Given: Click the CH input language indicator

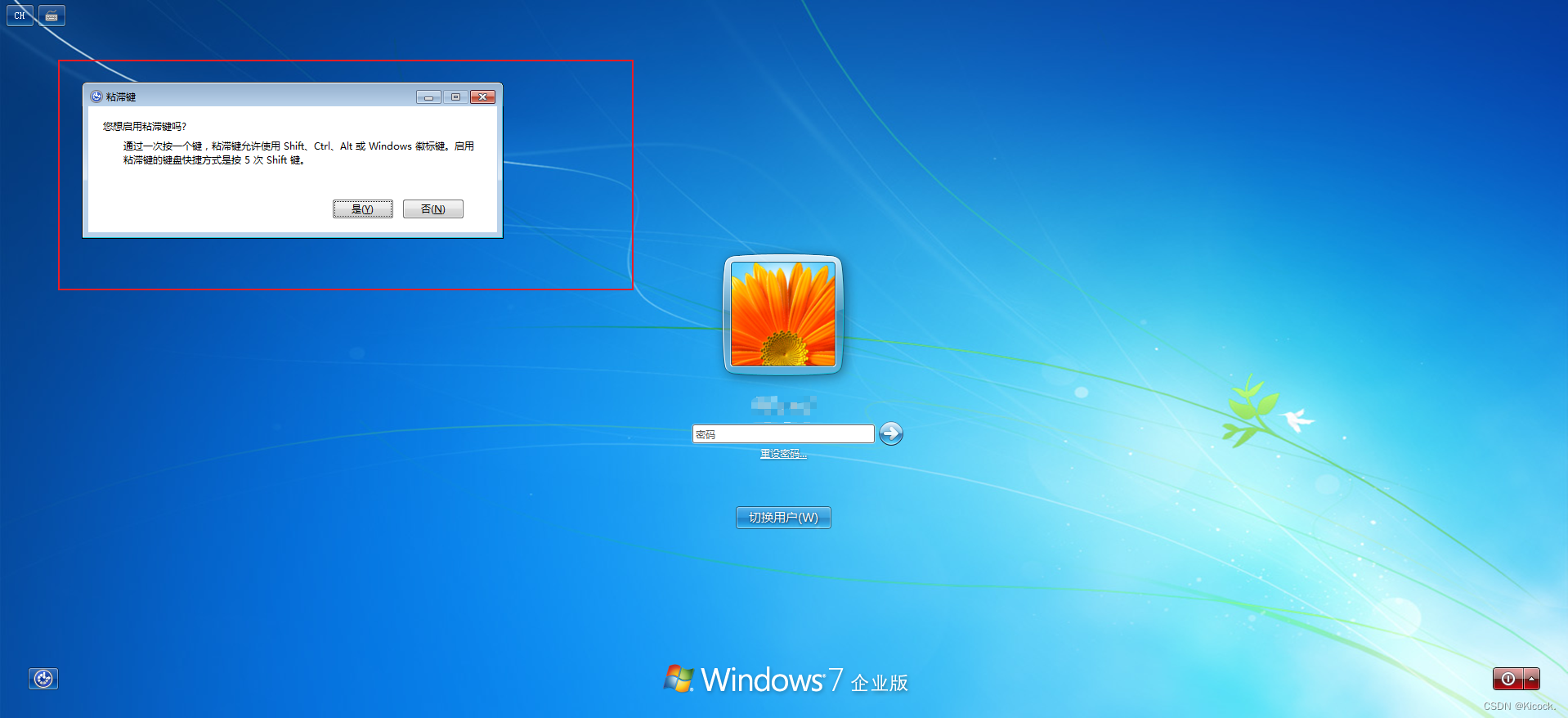Looking at the screenshot, I should point(20,16).
